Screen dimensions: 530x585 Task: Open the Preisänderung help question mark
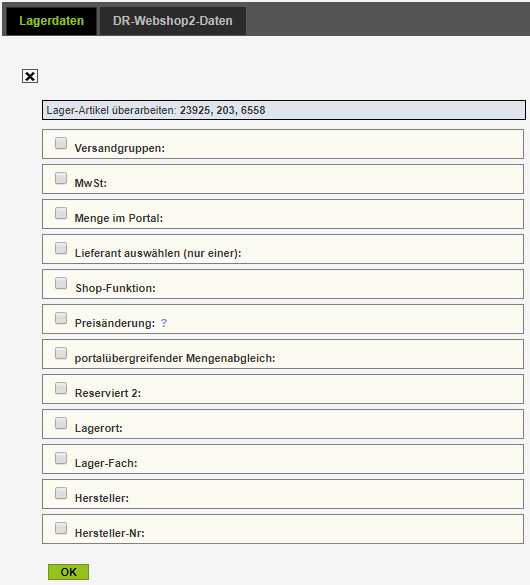pyautogui.click(x=164, y=323)
